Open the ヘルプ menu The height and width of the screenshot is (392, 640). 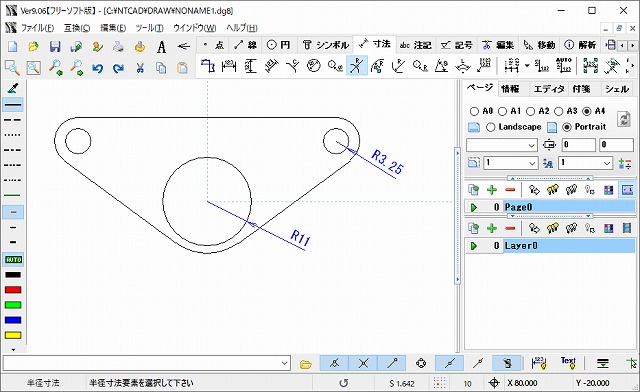[242, 28]
